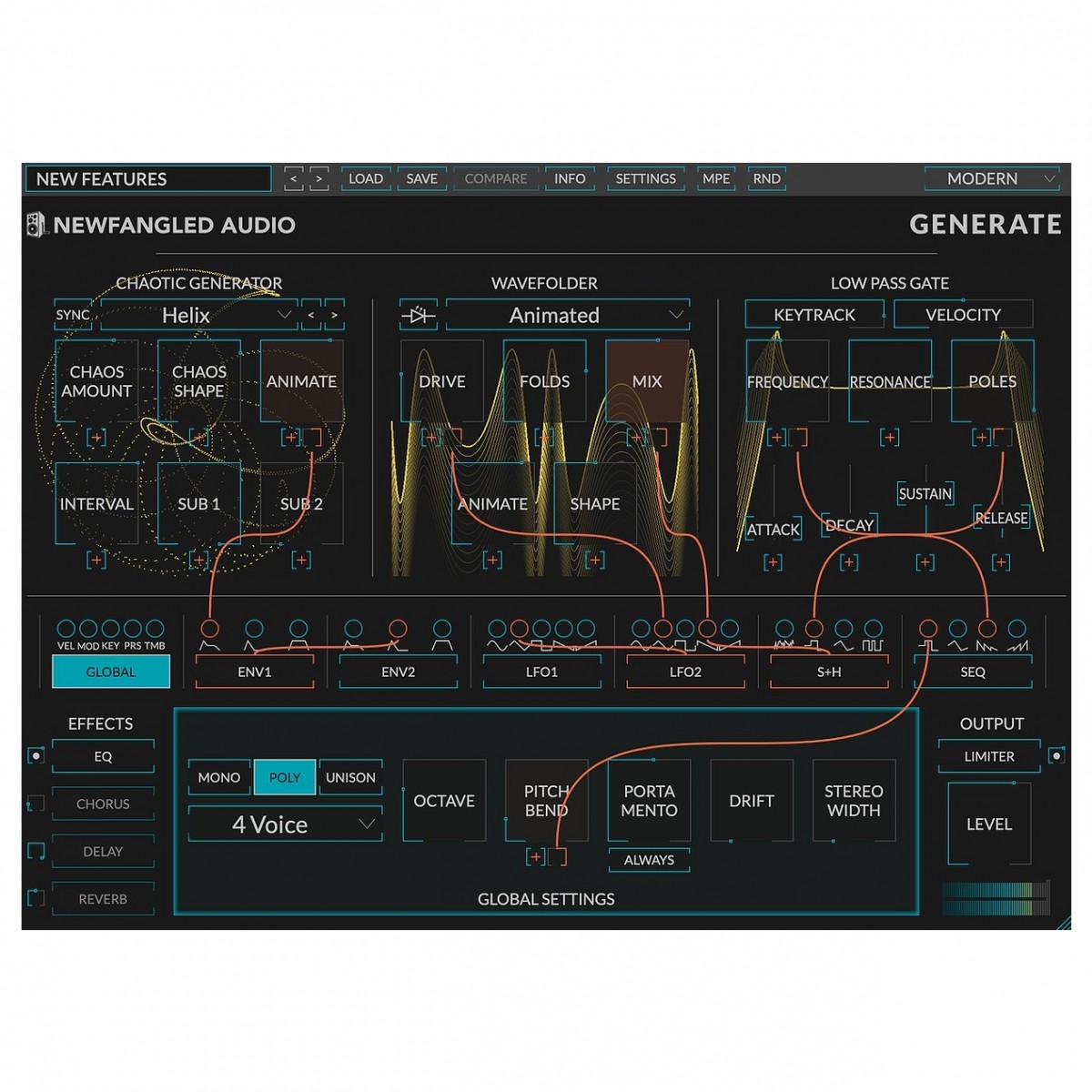Select the UNISON voice mode
This screenshot has height=1092, width=1092.
coord(350,778)
